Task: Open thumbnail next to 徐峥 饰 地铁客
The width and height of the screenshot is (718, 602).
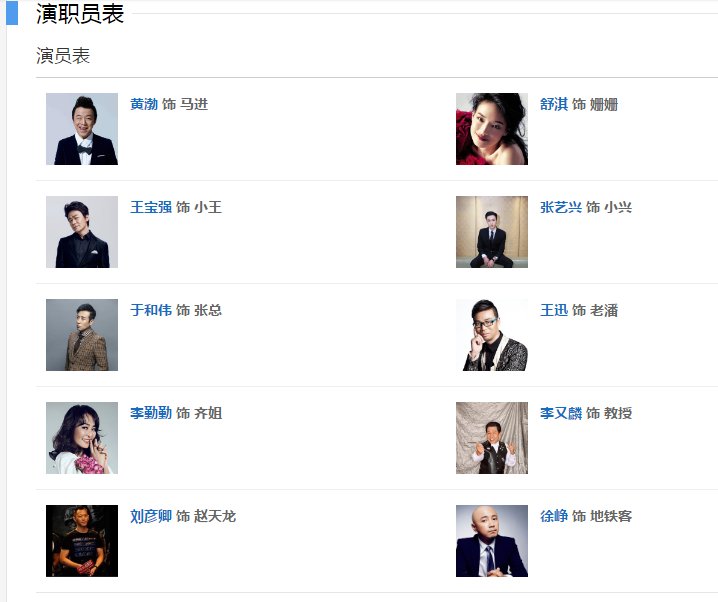Action: click(492, 541)
